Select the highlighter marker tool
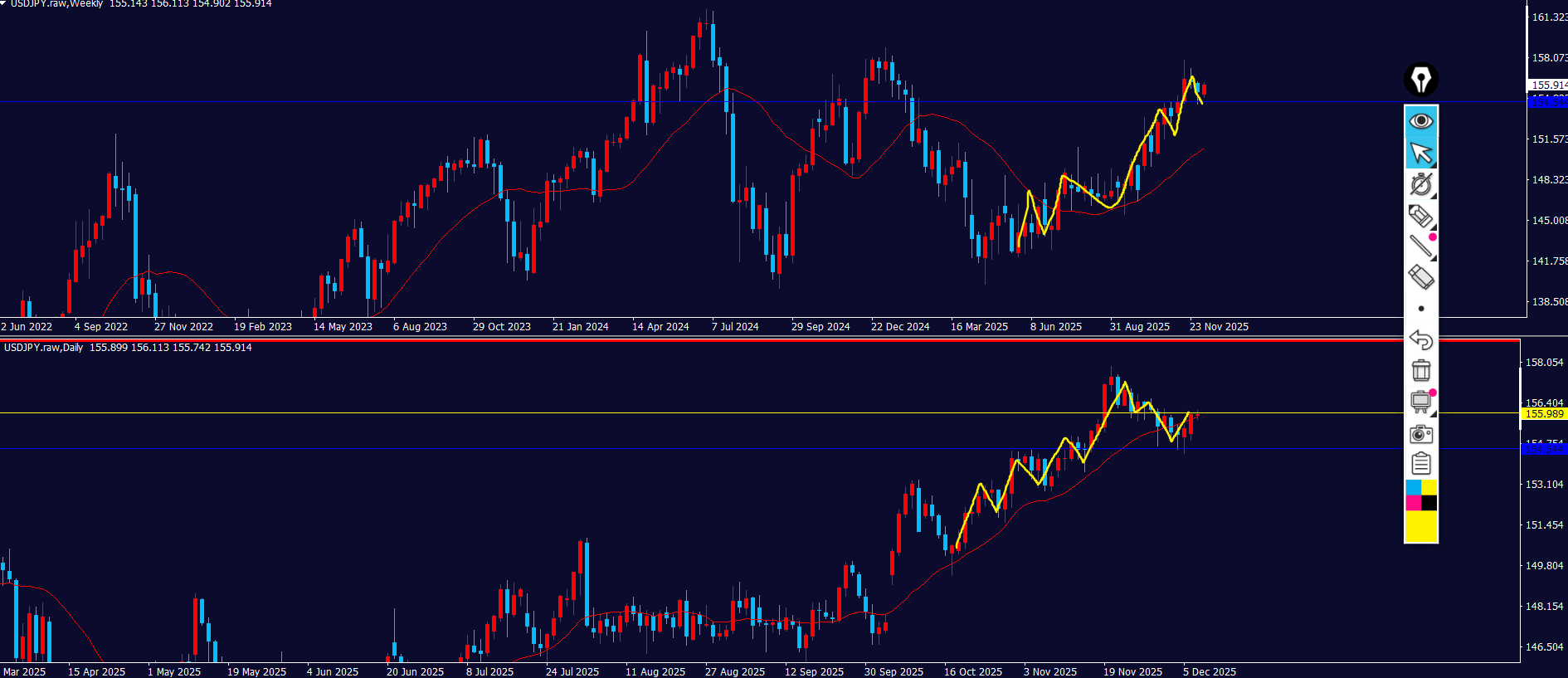The width and height of the screenshot is (1568, 678). [1420, 216]
